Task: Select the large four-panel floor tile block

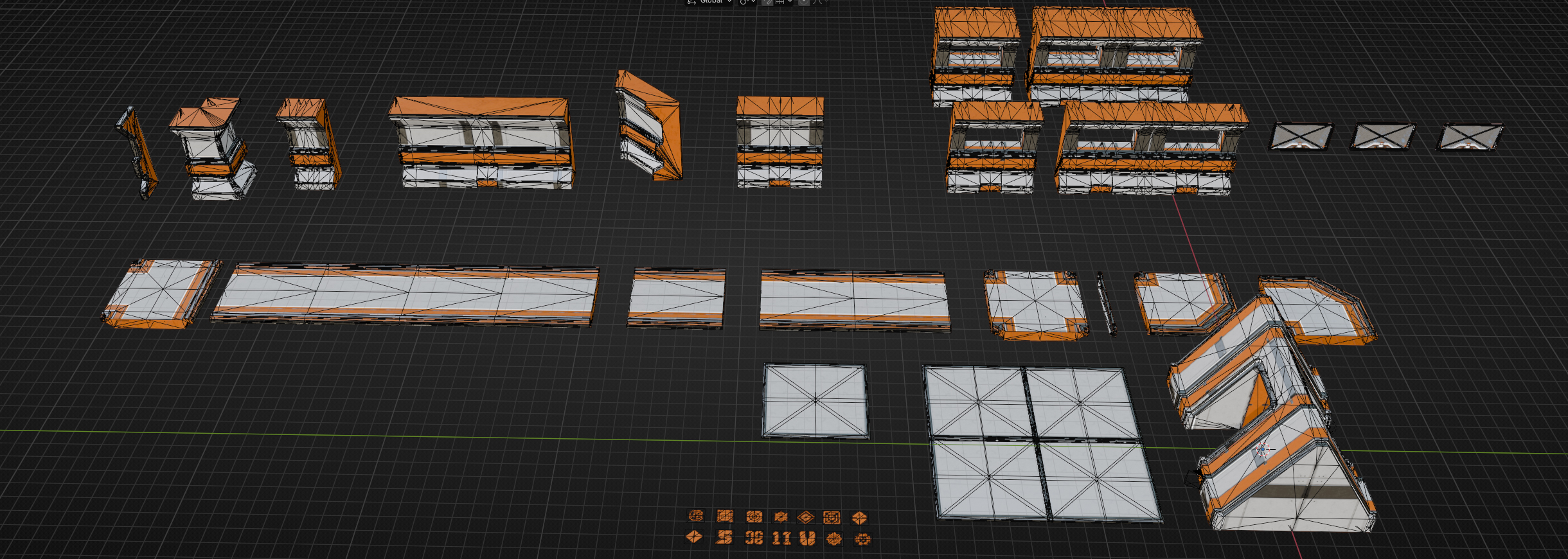Action: click(1041, 443)
